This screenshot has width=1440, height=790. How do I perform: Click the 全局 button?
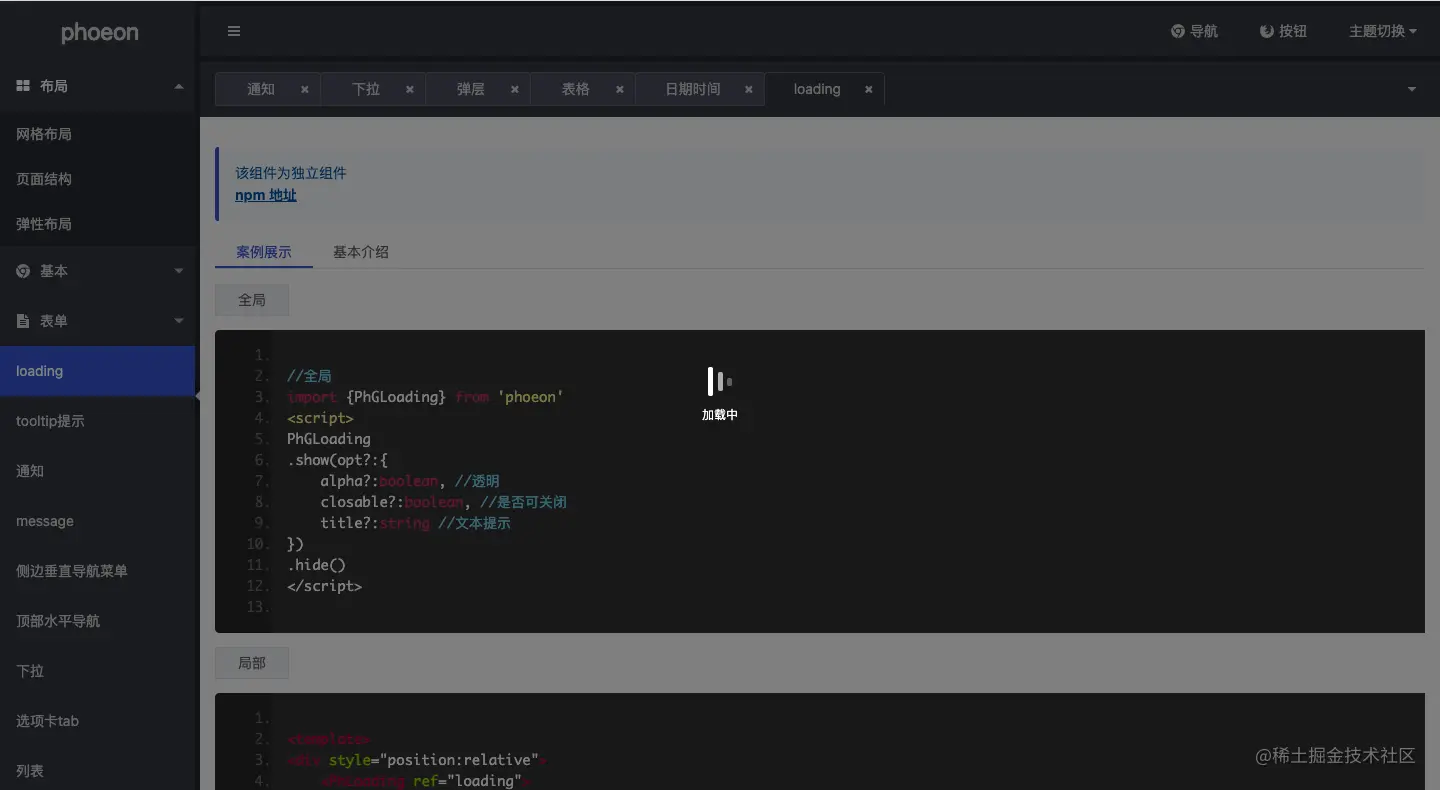point(252,300)
